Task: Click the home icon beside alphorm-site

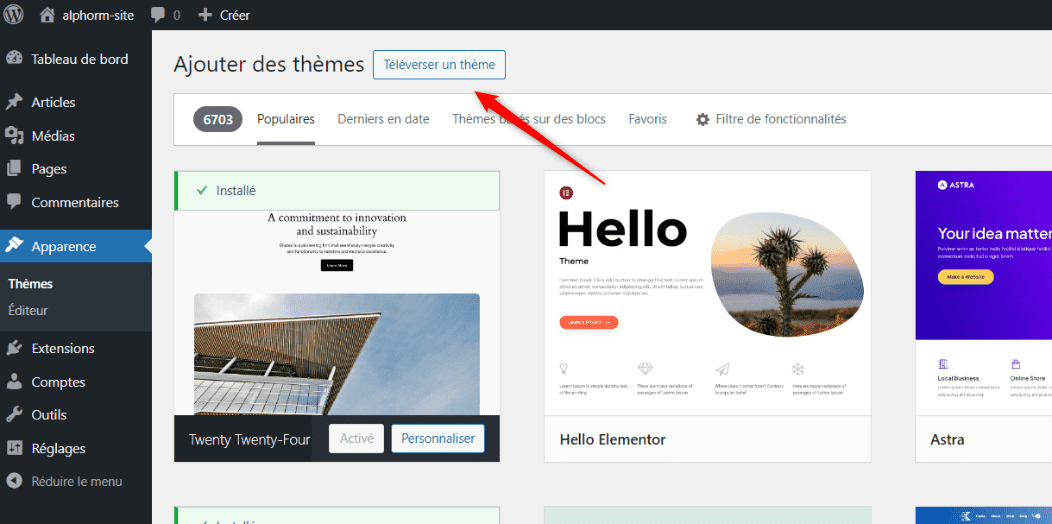Action: (x=47, y=15)
